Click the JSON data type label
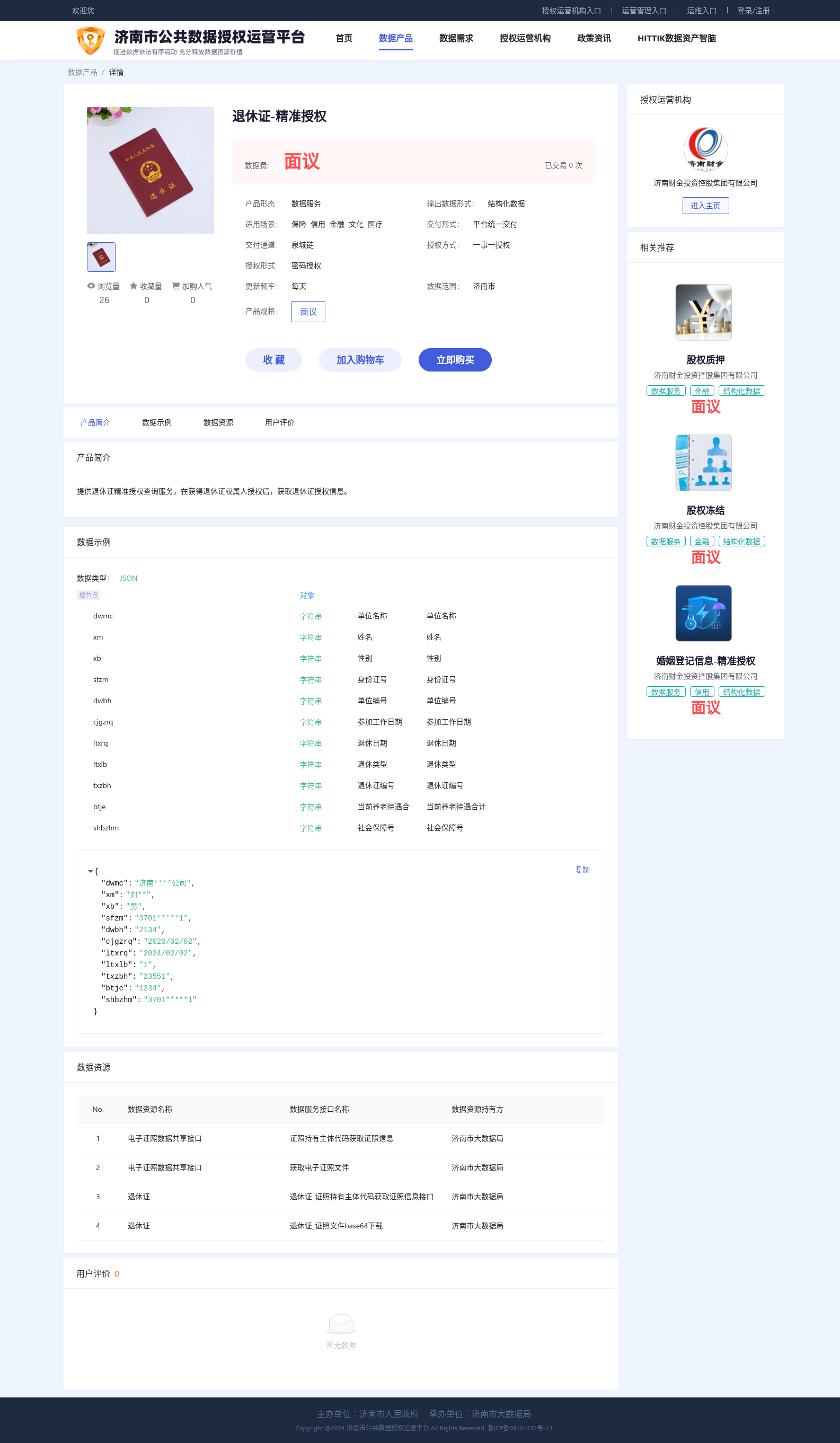This screenshot has width=840, height=1443. pos(128,578)
